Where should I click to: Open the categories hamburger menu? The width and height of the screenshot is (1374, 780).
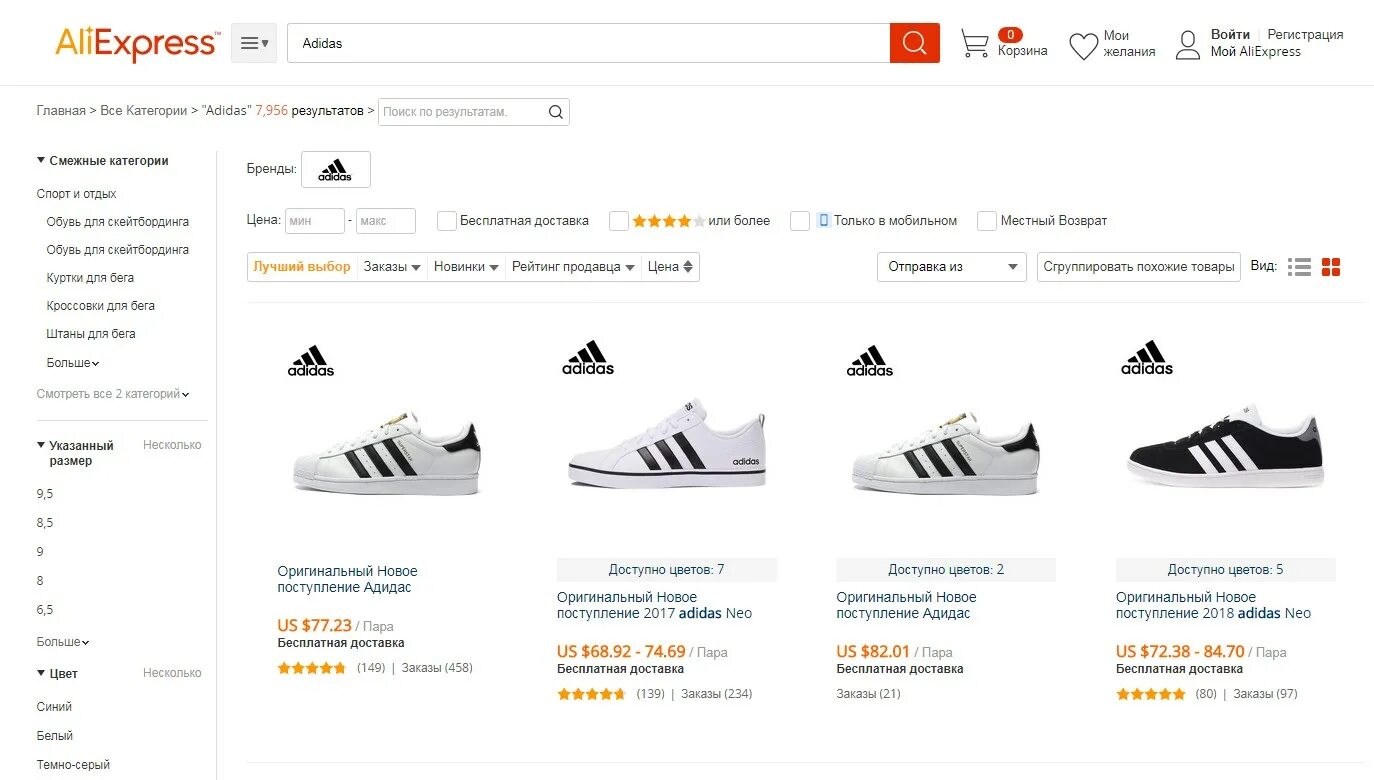tap(254, 43)
